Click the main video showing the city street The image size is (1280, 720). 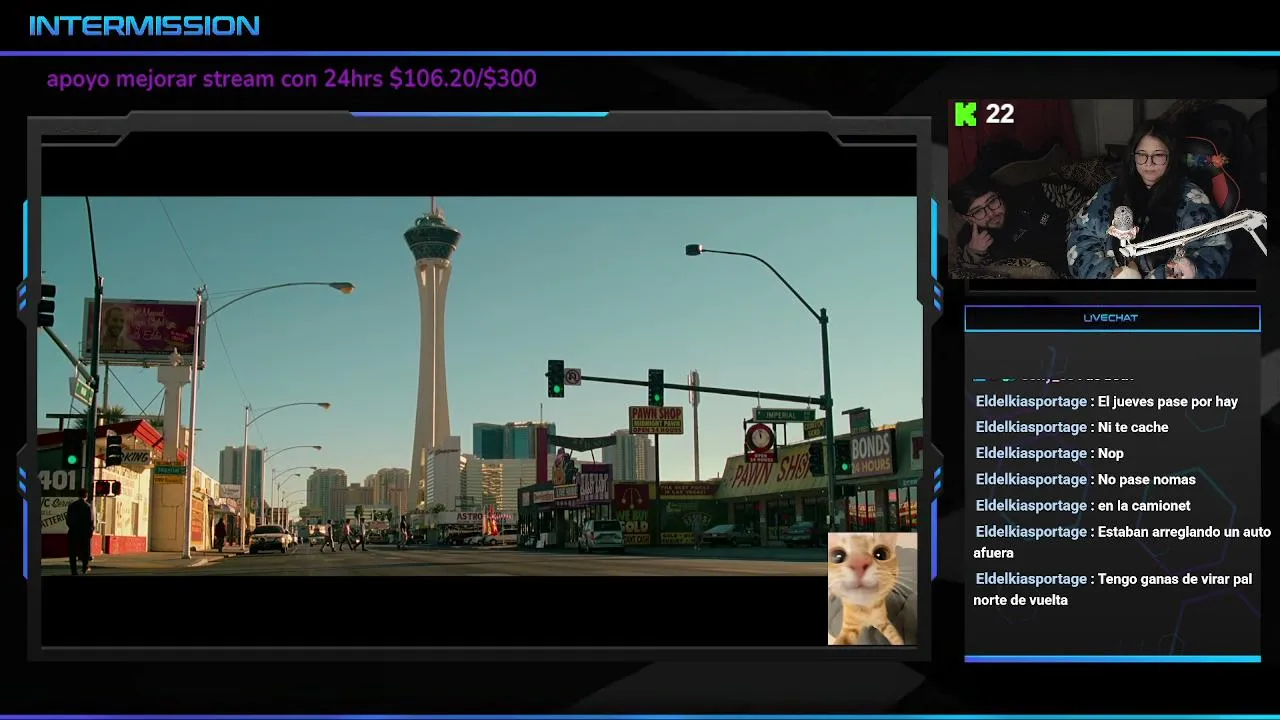tap(479, 386)
